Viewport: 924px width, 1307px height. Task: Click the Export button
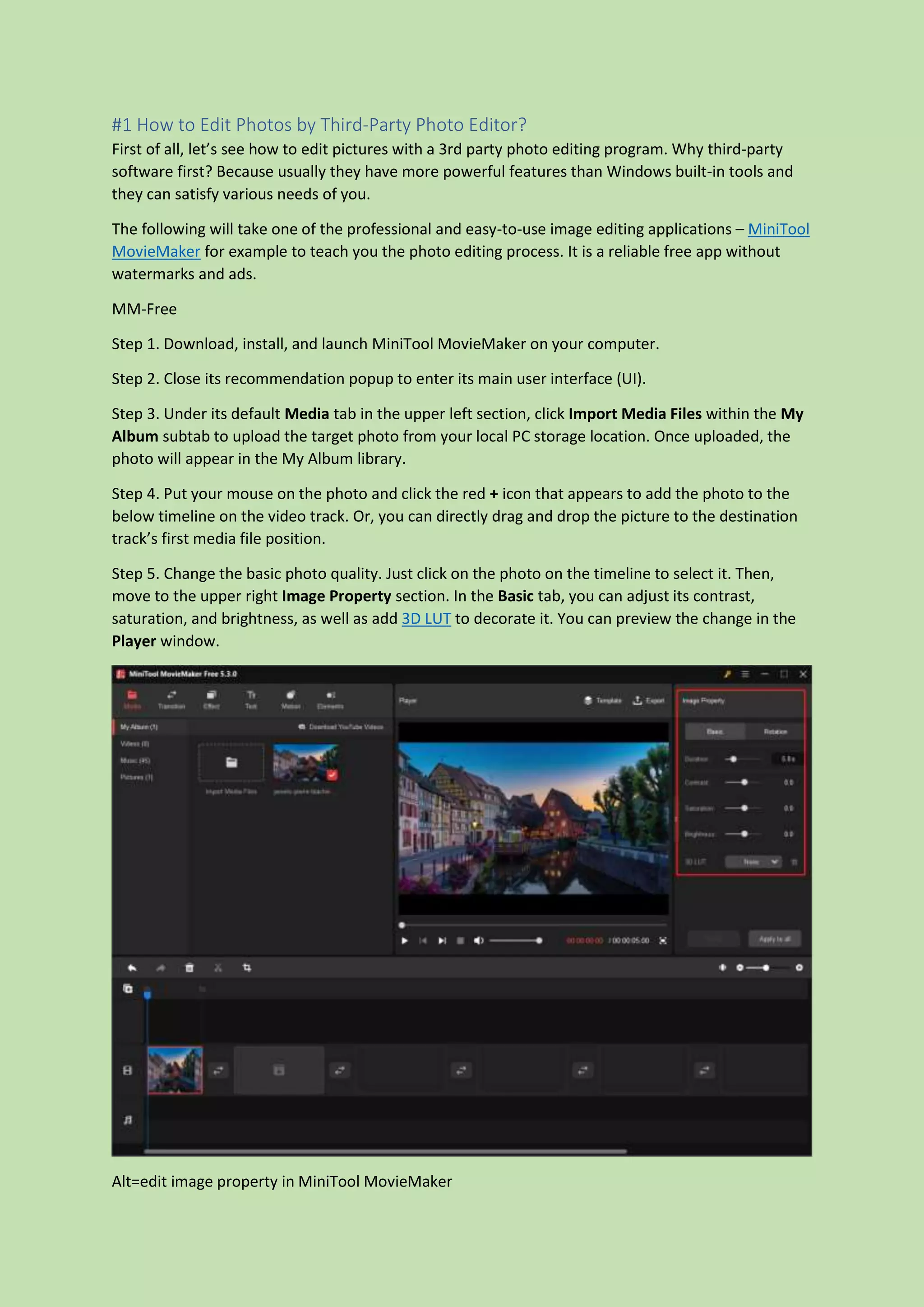click(649, 700)
